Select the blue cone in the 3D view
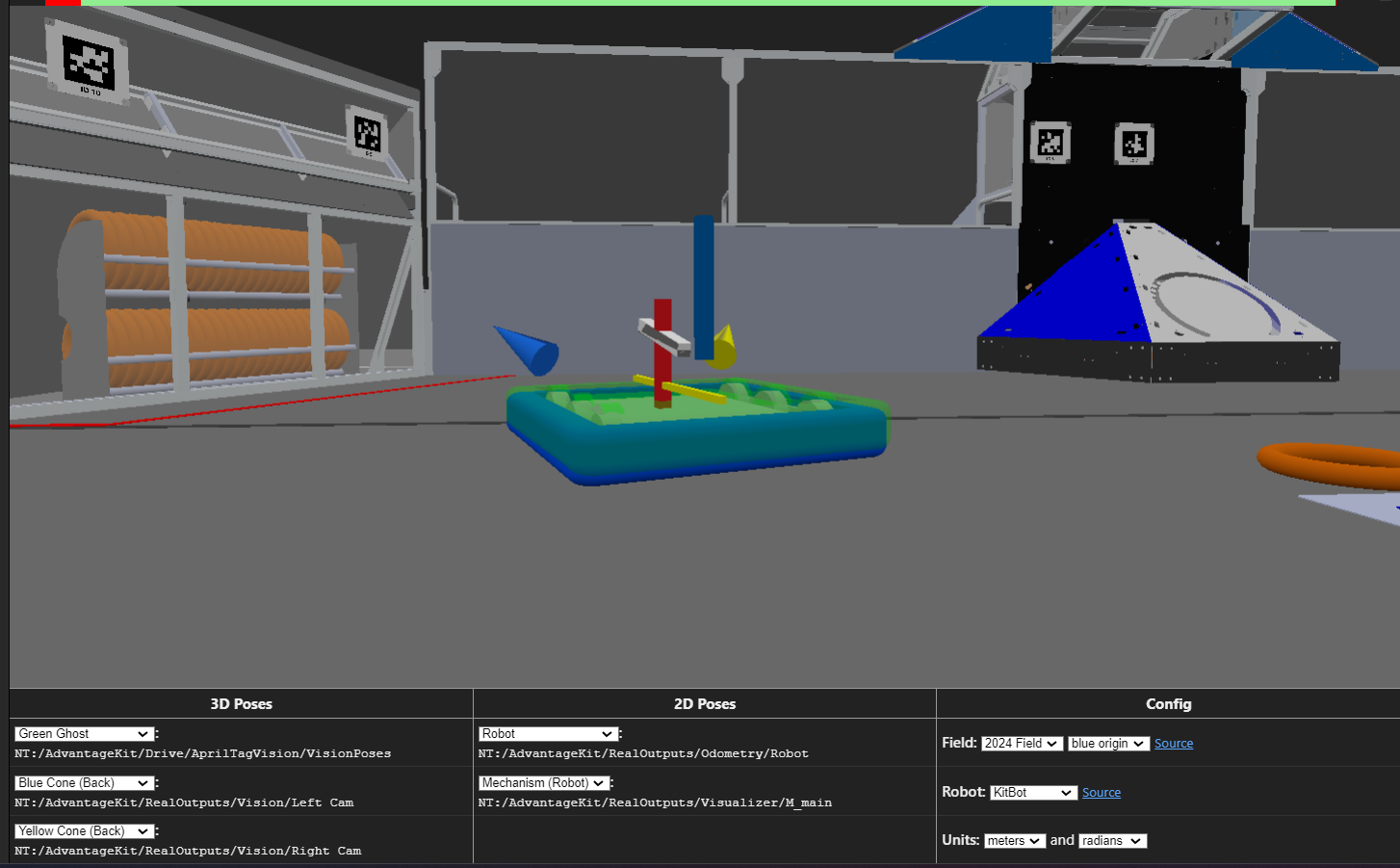Screen dimensions: 1400x868 [528, 352]
